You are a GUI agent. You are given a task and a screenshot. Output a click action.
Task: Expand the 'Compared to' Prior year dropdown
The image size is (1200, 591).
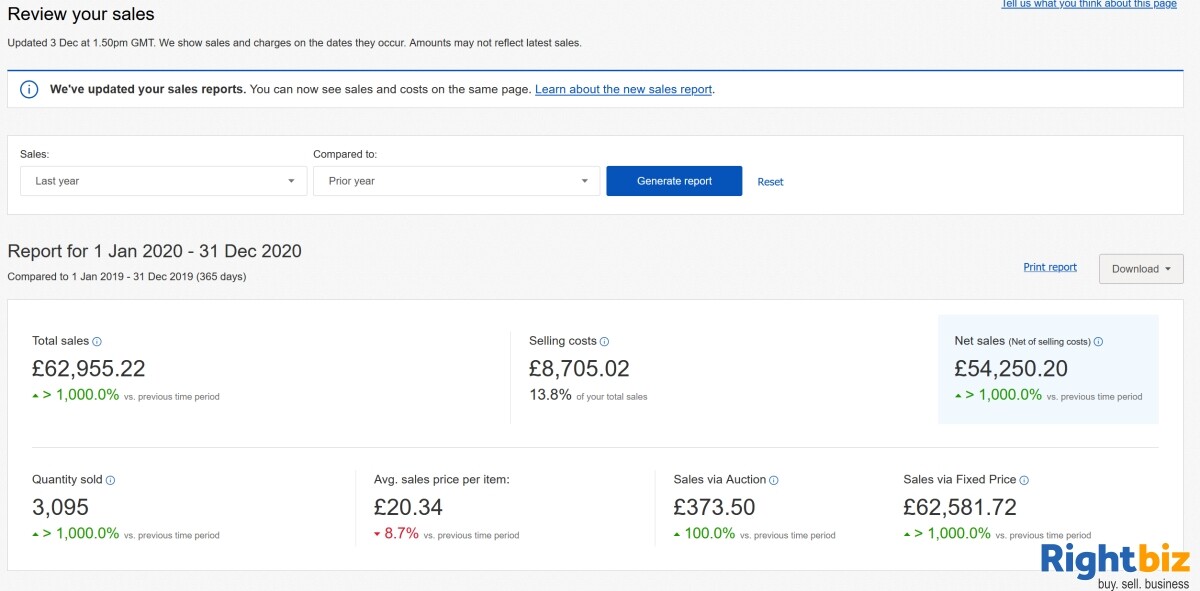point(457,181)
